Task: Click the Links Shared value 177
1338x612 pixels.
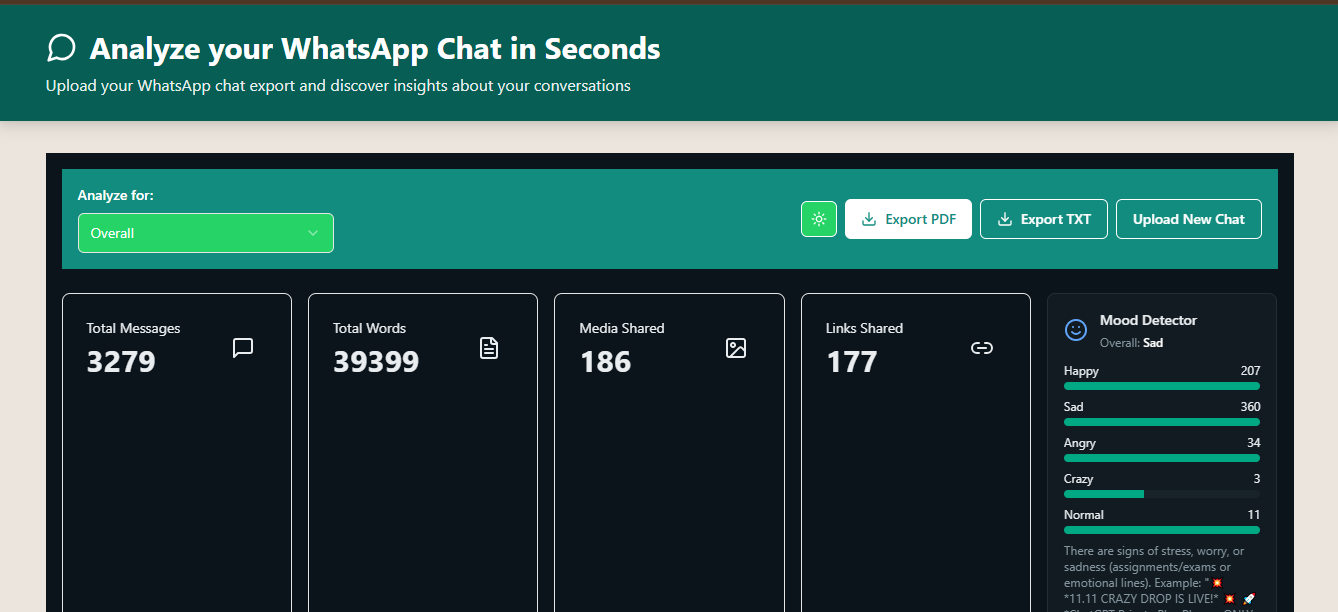Action: coord(852,362)
